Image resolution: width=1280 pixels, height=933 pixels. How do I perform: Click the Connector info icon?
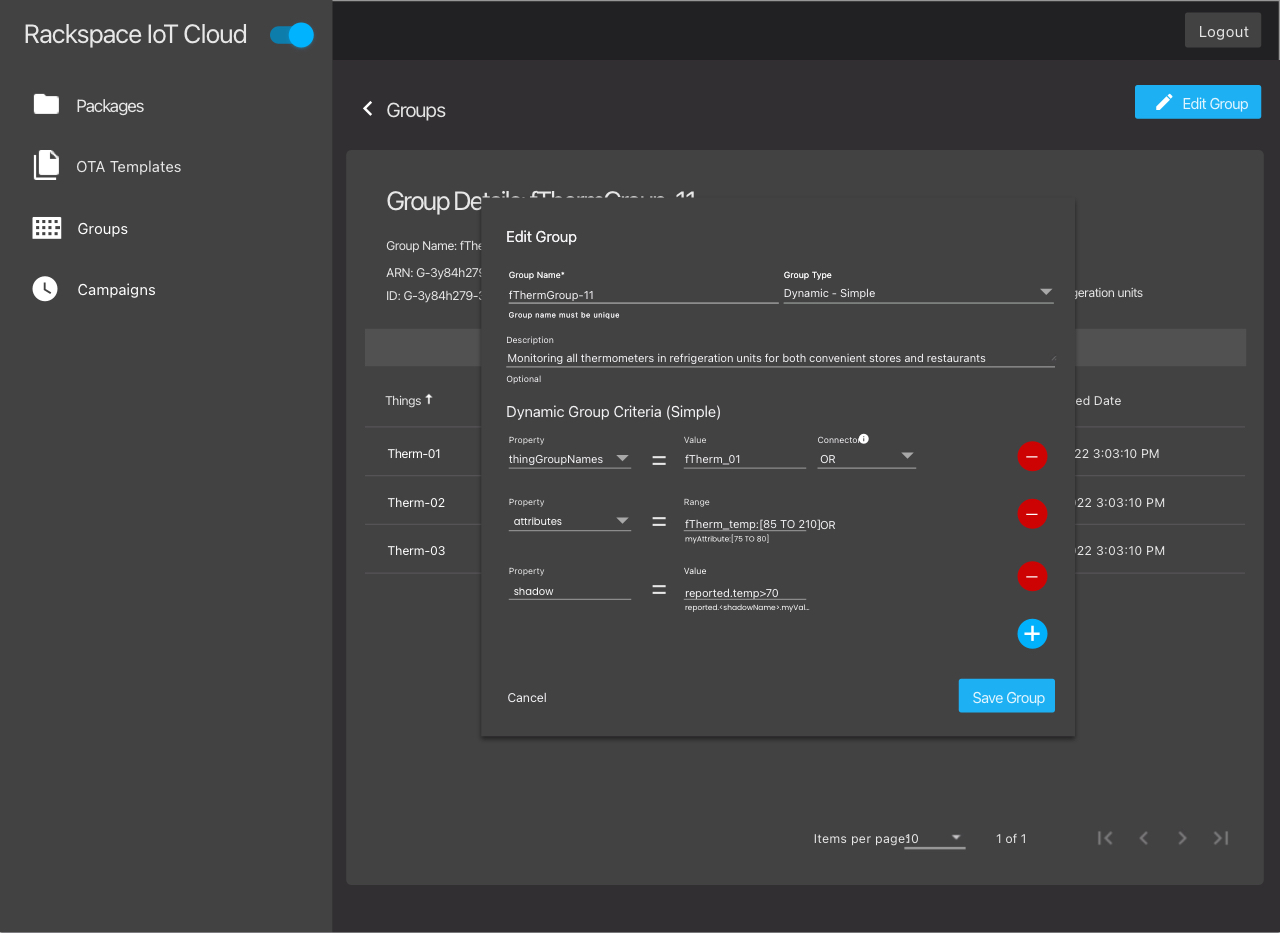point(863,439)
